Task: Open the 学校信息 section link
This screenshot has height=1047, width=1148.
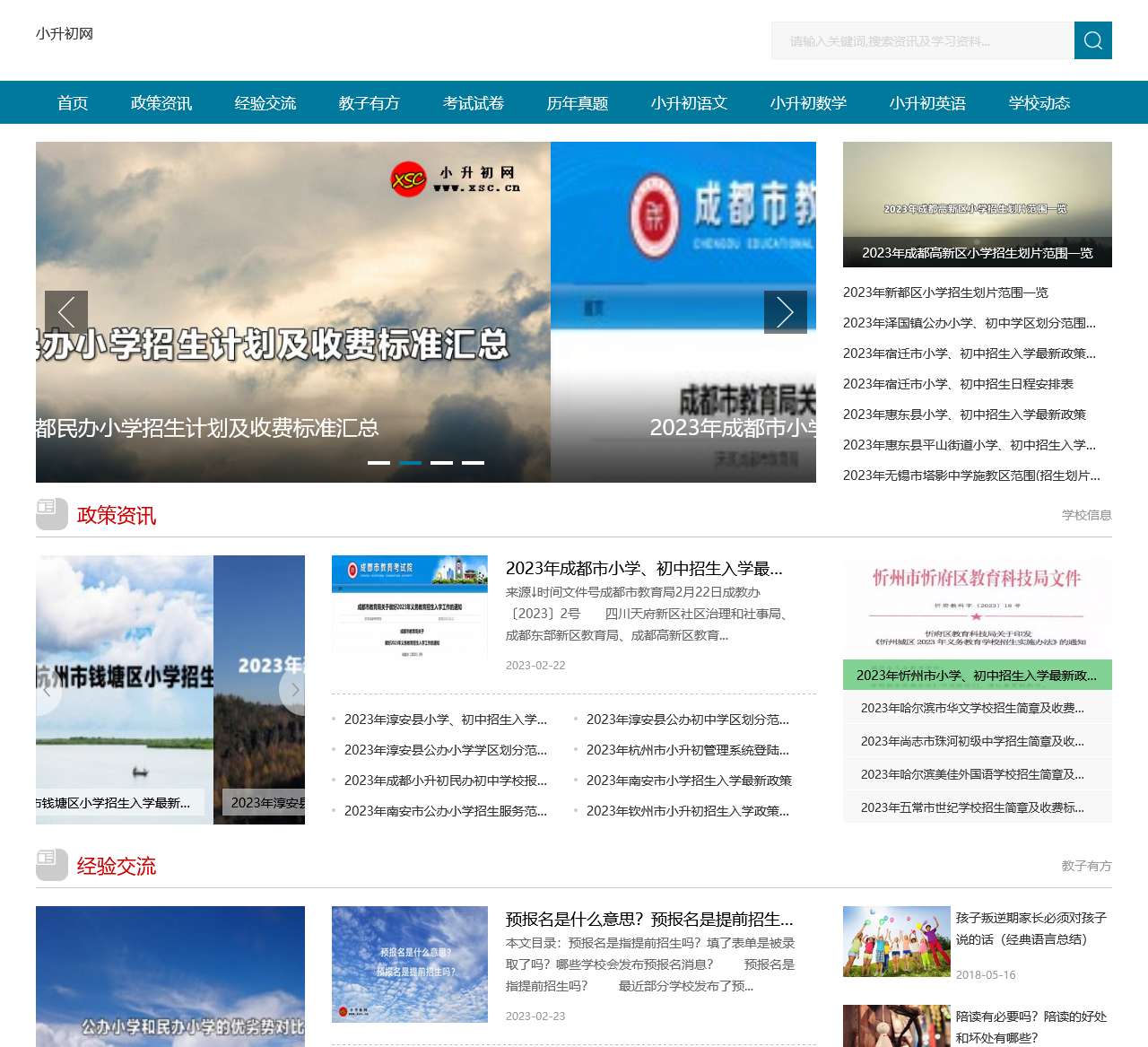Action: (1085, 515)
